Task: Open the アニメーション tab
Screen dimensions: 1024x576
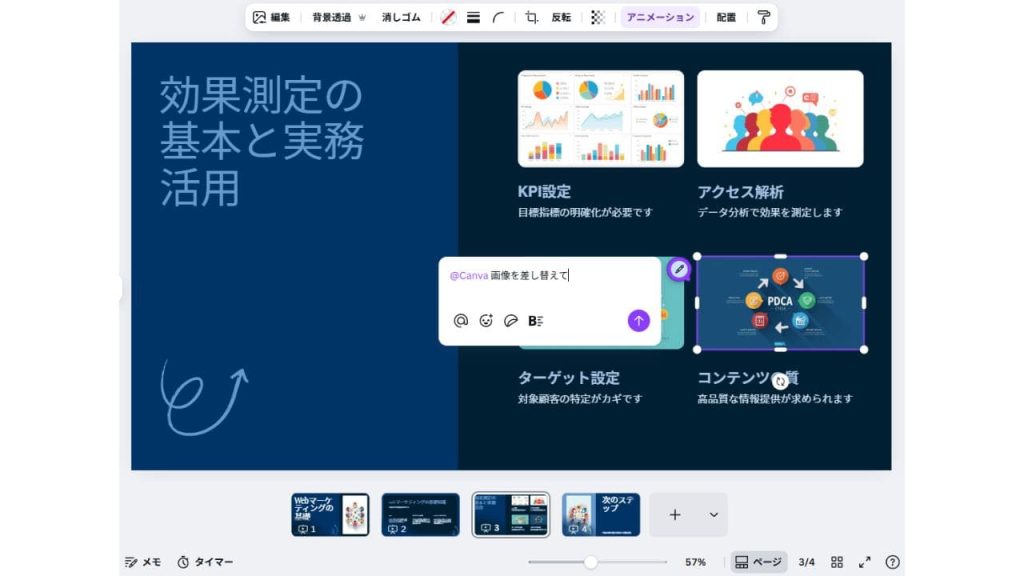Action: click(x=660, y=17)
